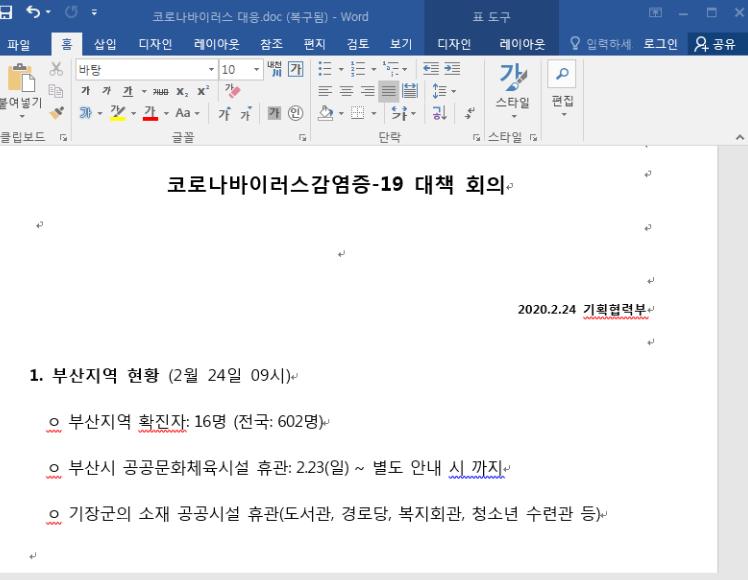Toggle Show/Hide paragraph marks
Screen dimensions: 748x580
470,113
